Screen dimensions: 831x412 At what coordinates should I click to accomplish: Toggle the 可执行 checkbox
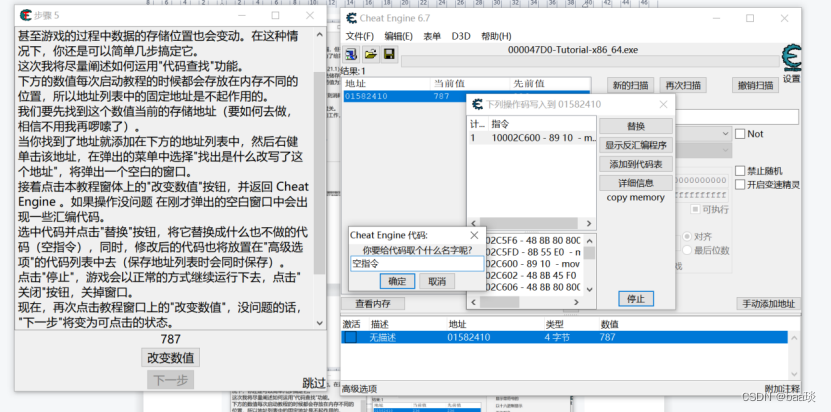pos(695,209)
